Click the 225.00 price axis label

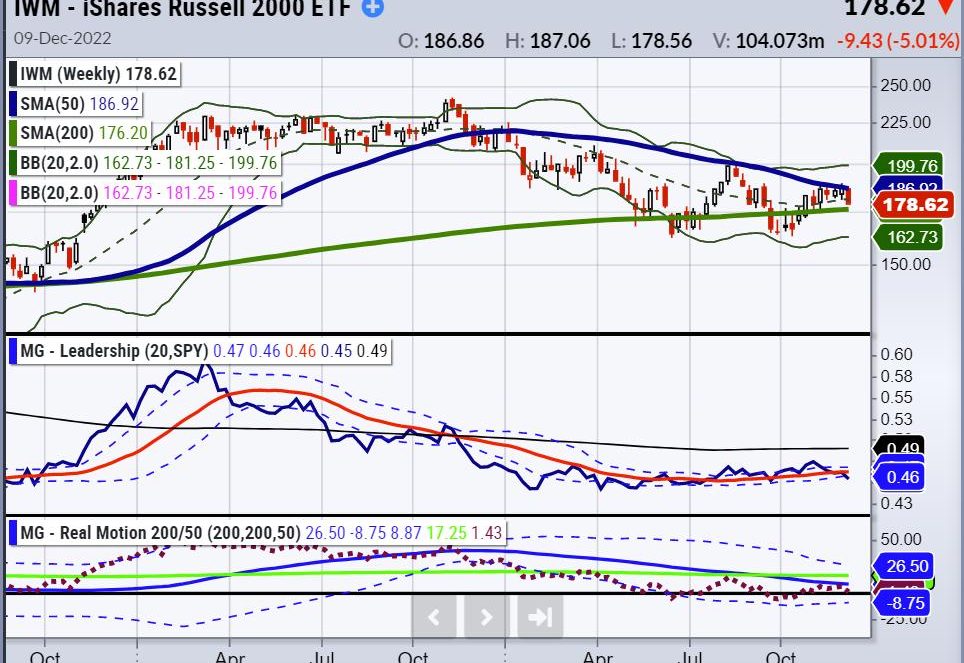click(906, 122)
